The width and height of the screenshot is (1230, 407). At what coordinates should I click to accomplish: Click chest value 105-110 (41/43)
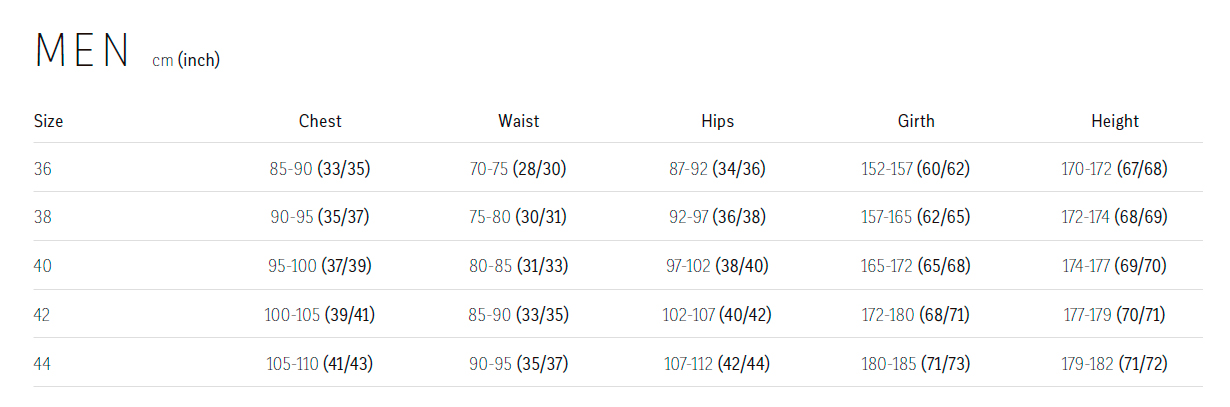coord(320,364)
